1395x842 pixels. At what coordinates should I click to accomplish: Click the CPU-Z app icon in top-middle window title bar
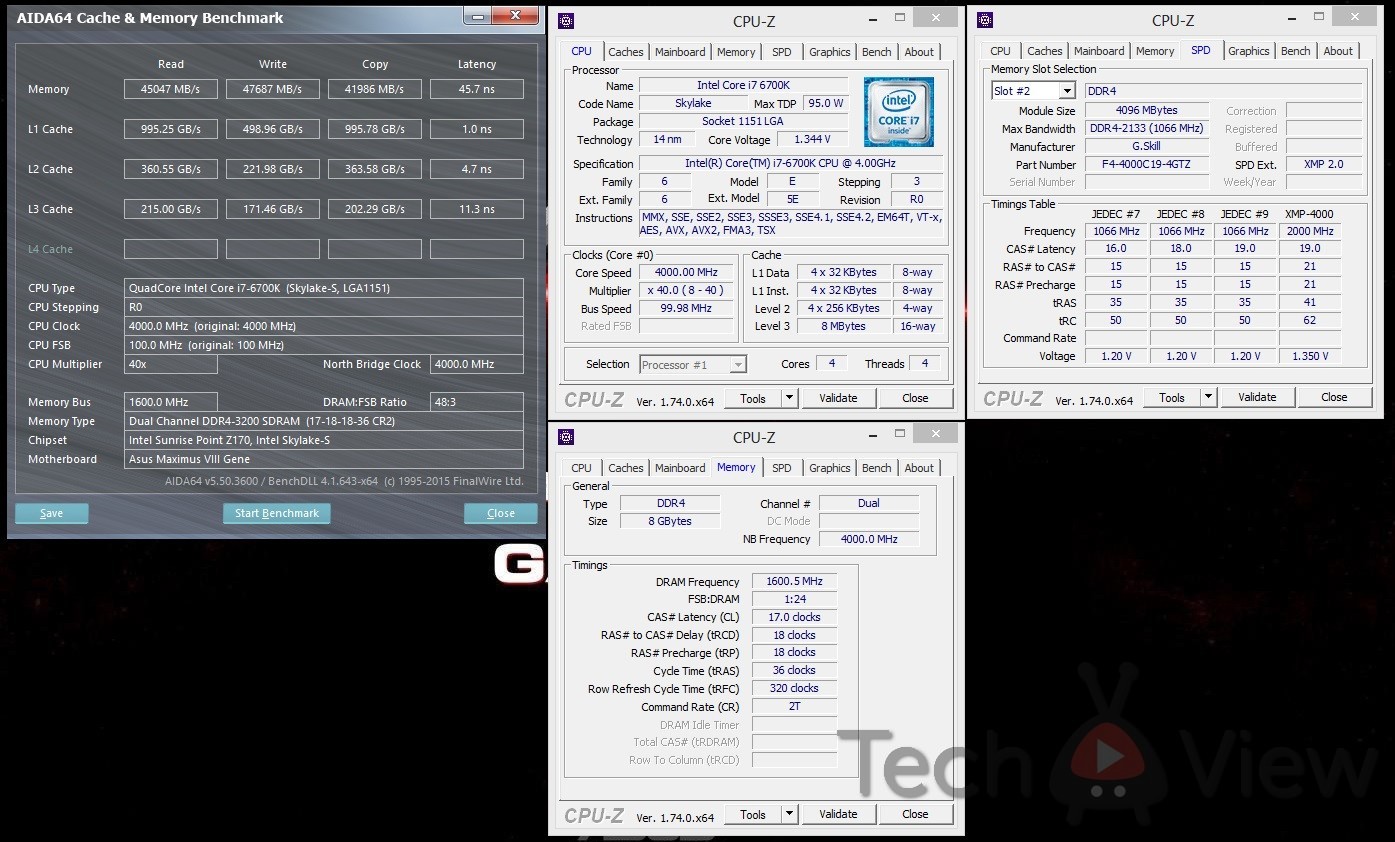[566, 21]
